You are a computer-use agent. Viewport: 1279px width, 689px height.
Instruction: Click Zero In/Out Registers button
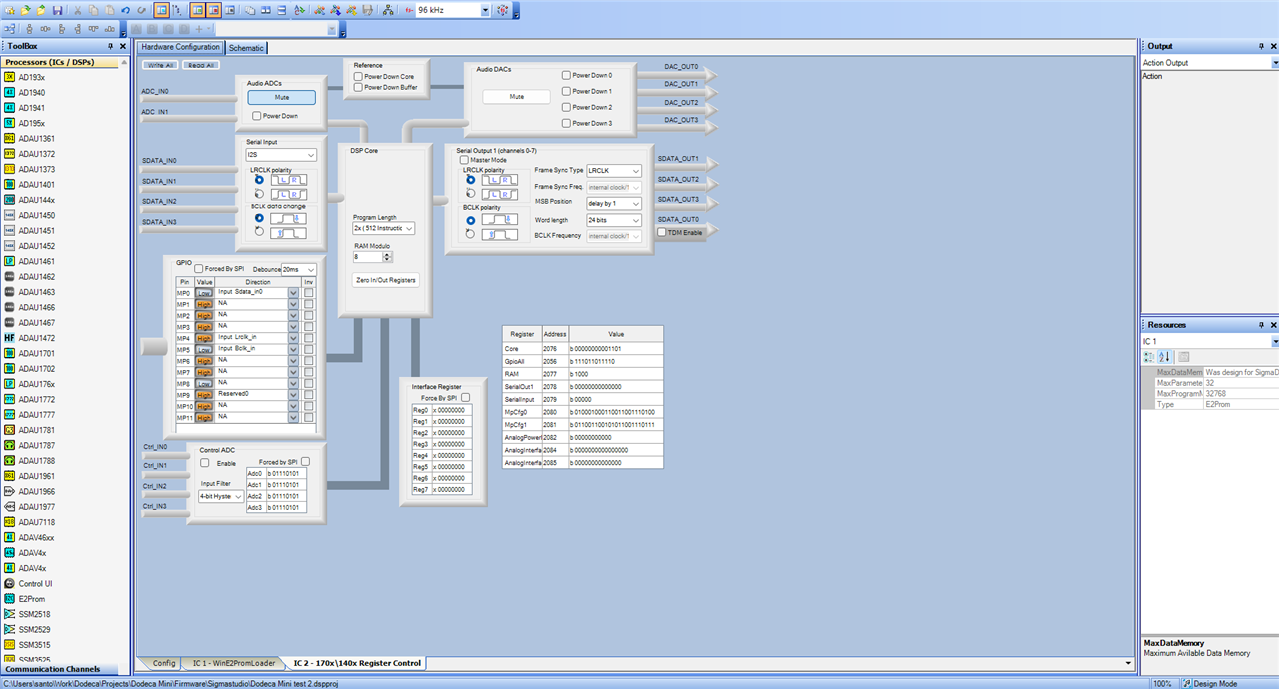(386, 280)
